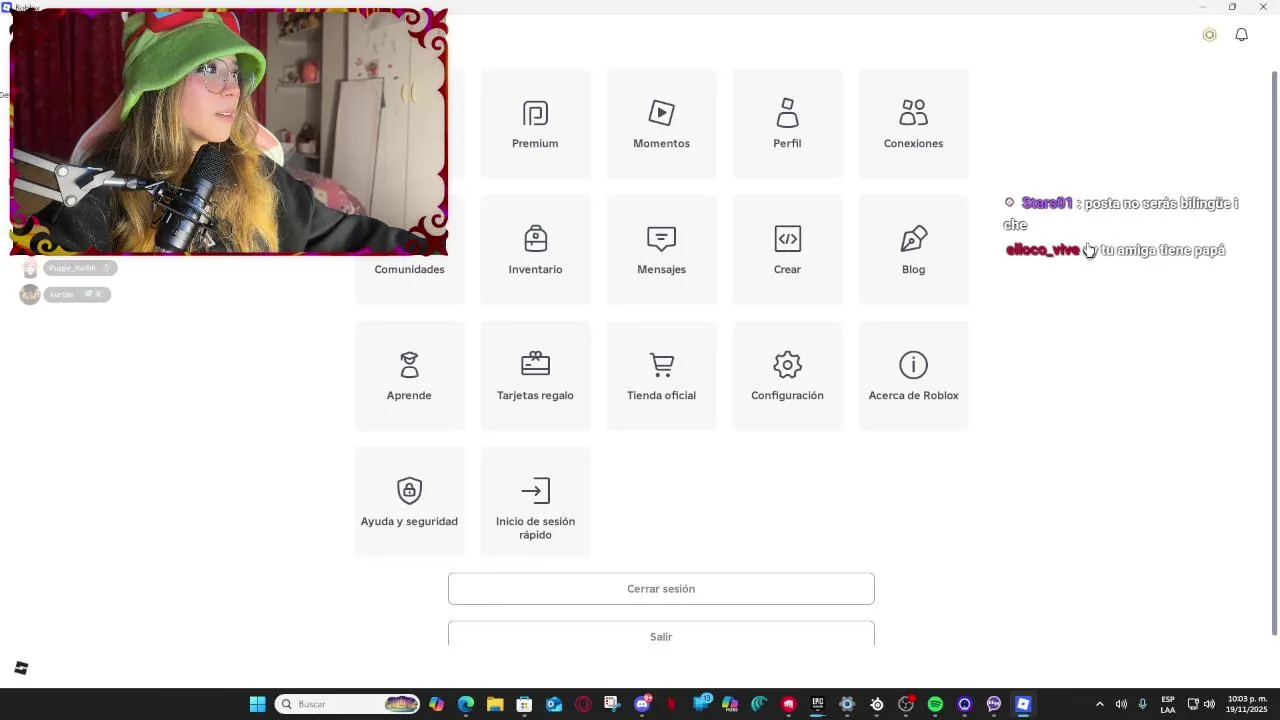Open the Momentos tile
This screenshot has height=720, width=1280.
[x=661, y=124]
